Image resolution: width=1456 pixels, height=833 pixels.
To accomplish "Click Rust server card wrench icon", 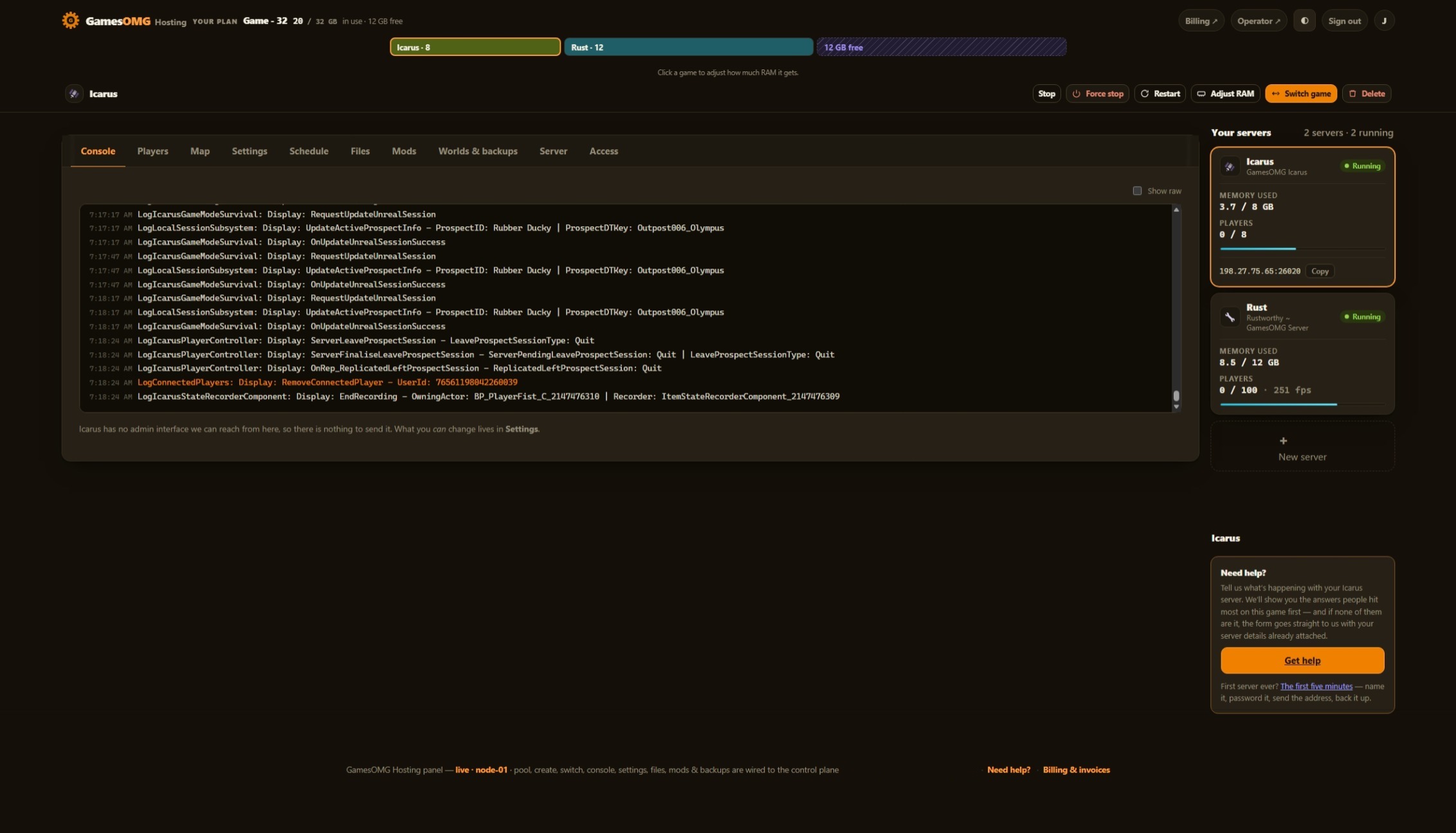I will click(1230, 317).
